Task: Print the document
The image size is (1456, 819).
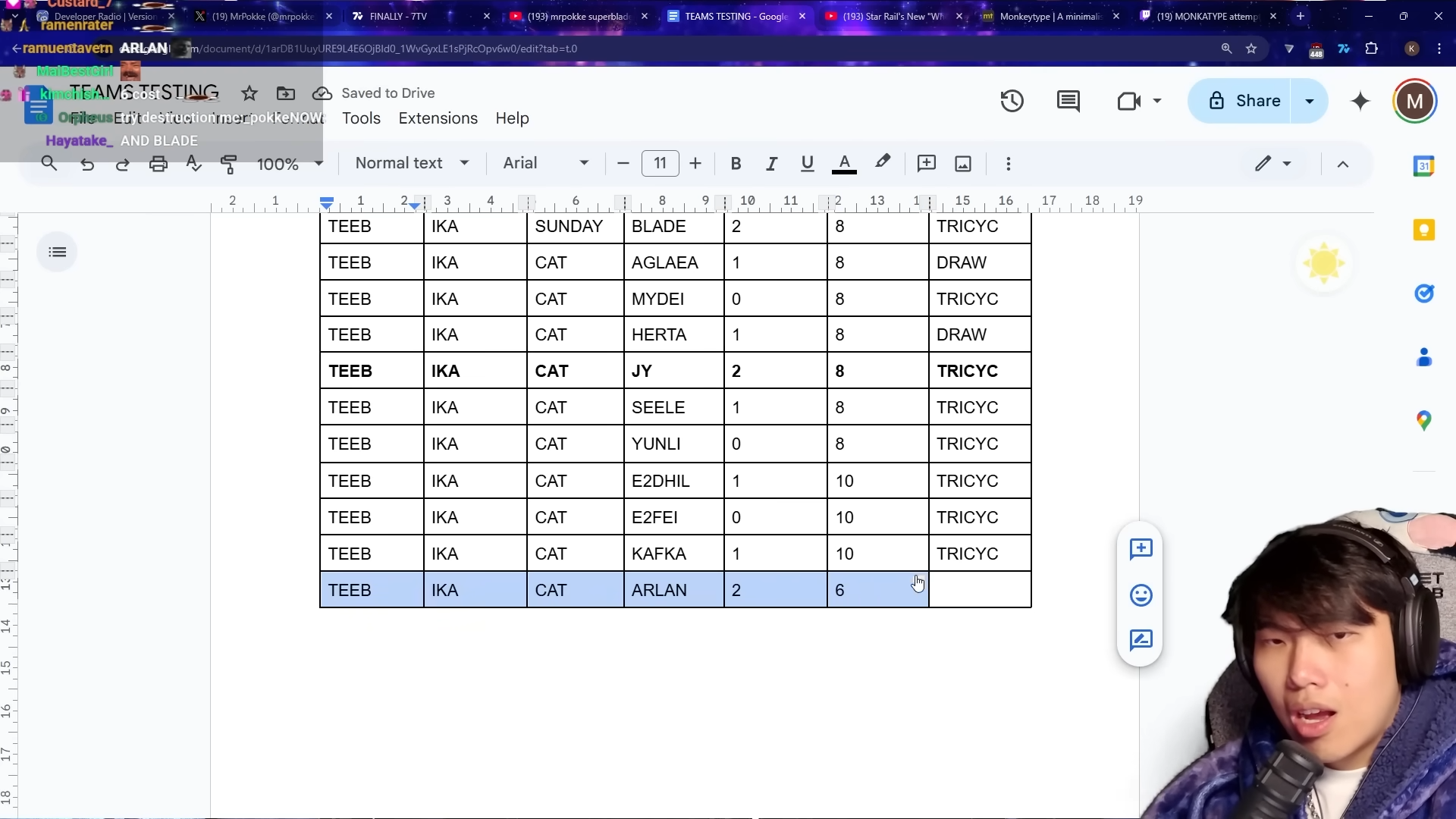Action: point(158,164)
